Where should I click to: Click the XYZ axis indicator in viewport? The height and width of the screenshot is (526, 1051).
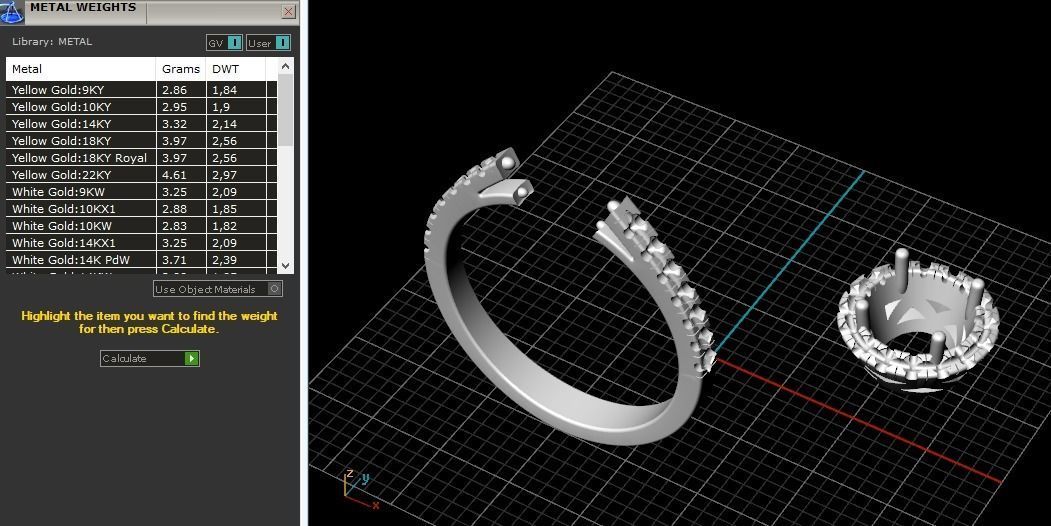362,490
